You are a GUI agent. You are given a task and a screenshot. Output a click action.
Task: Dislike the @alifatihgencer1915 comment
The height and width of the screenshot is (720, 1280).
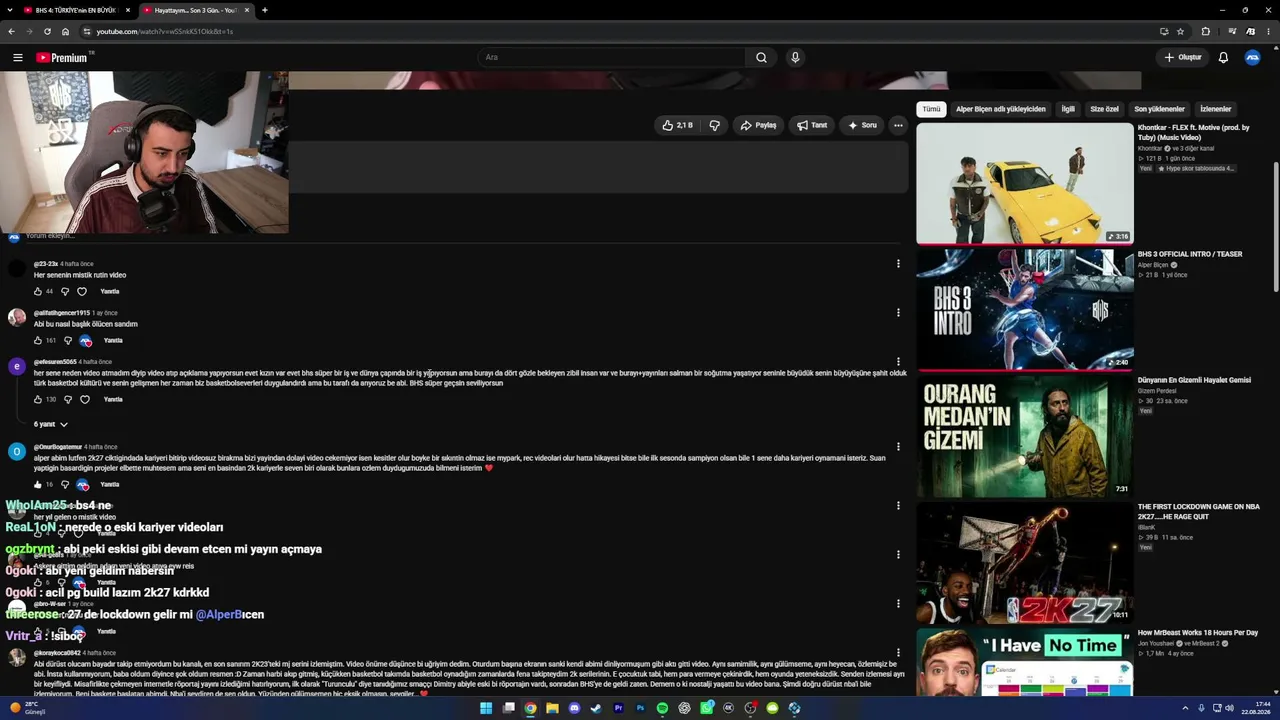68,340
